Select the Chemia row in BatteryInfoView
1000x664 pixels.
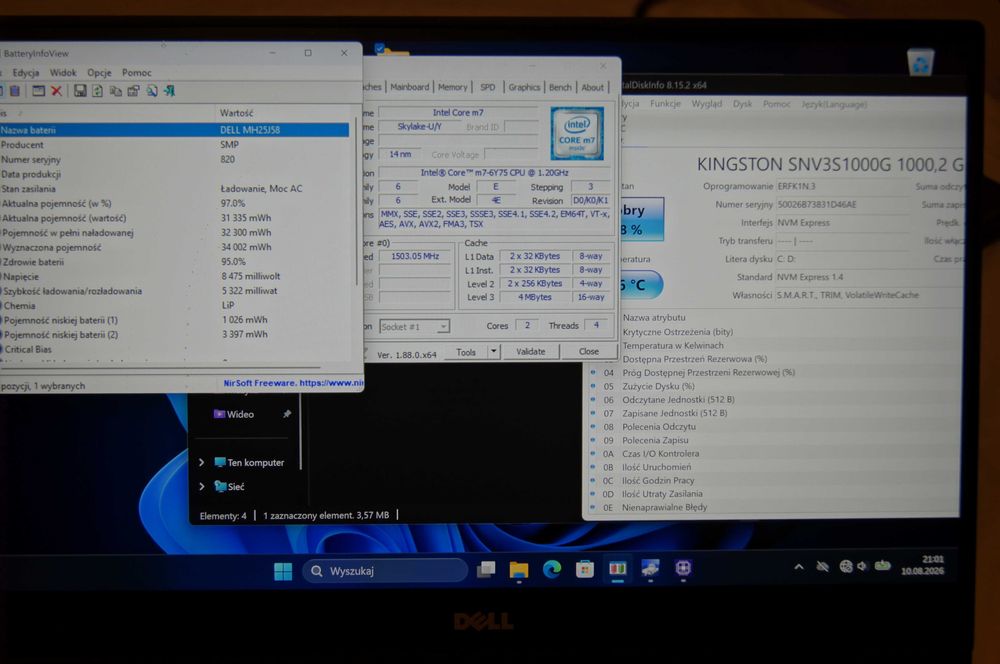click(x=174, y=305)
